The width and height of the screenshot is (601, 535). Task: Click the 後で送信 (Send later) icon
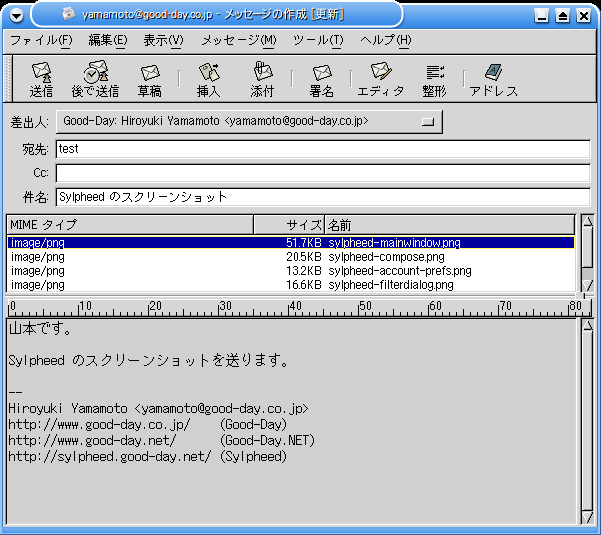(95, 80)
